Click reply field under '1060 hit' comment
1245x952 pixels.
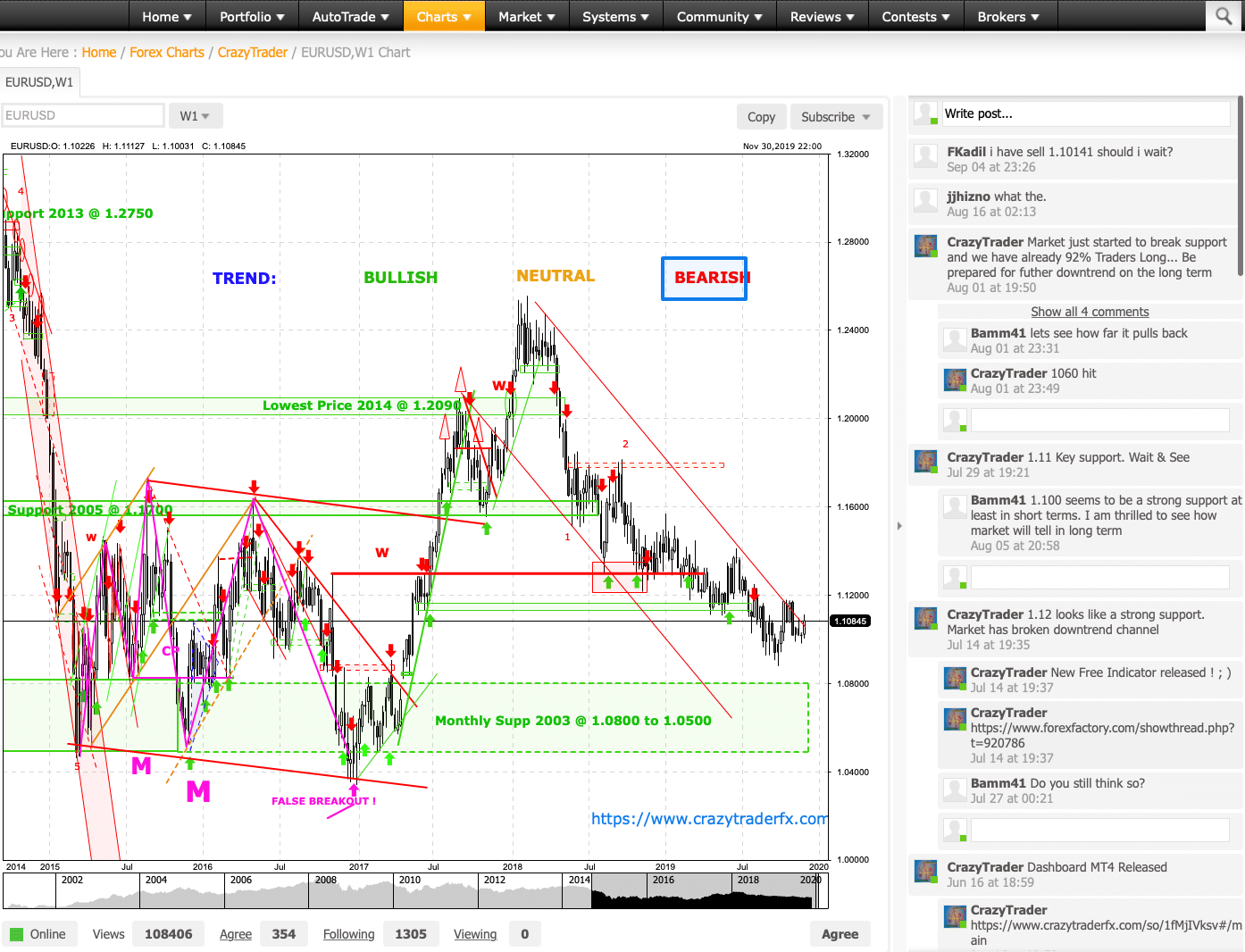pyautogui.click(x=1099, y=420)
